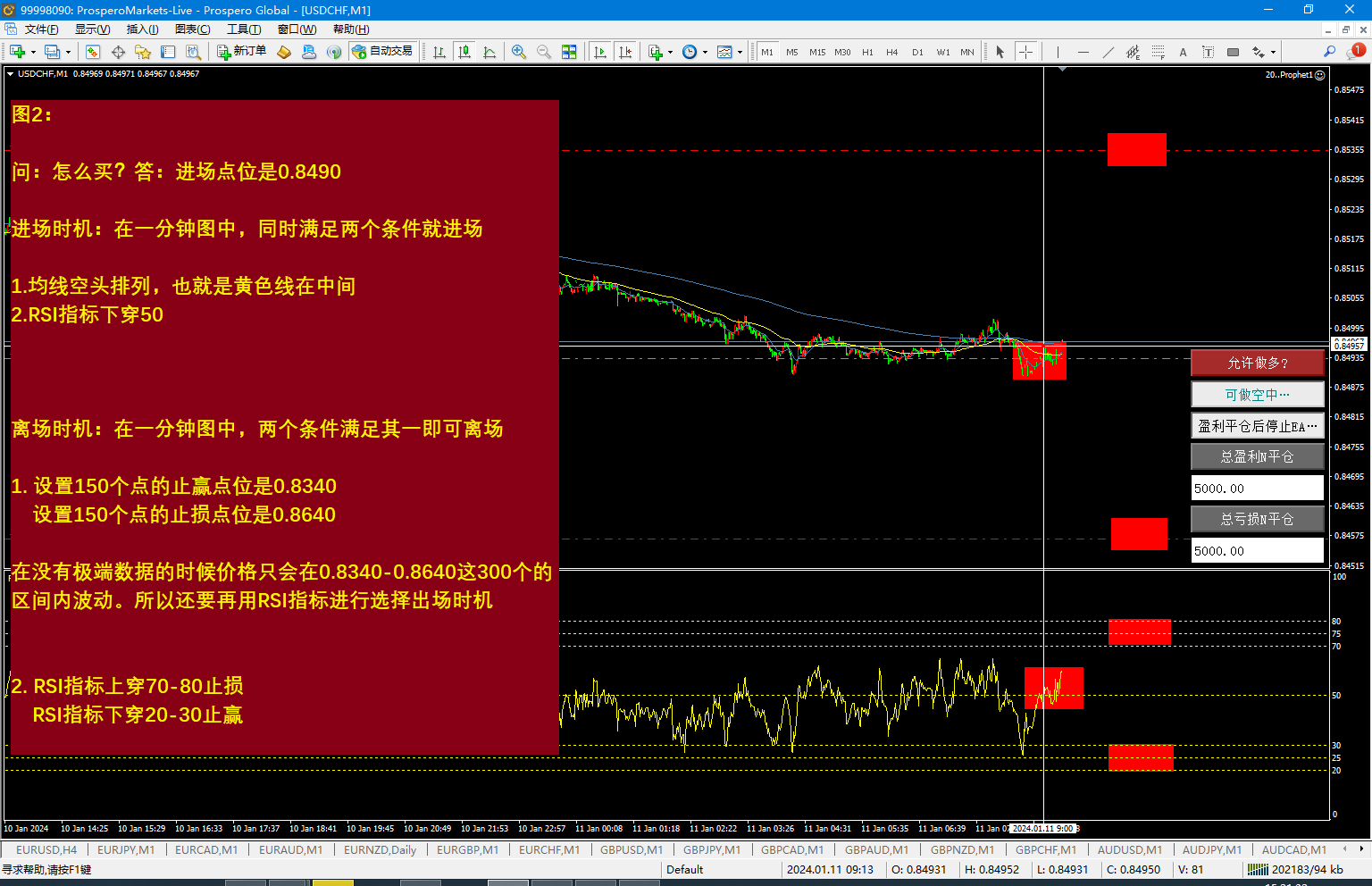Switch to the GBPUSD,M1 chart tab
Viewport: 1372px width, 886px height.
pos(632,849)
